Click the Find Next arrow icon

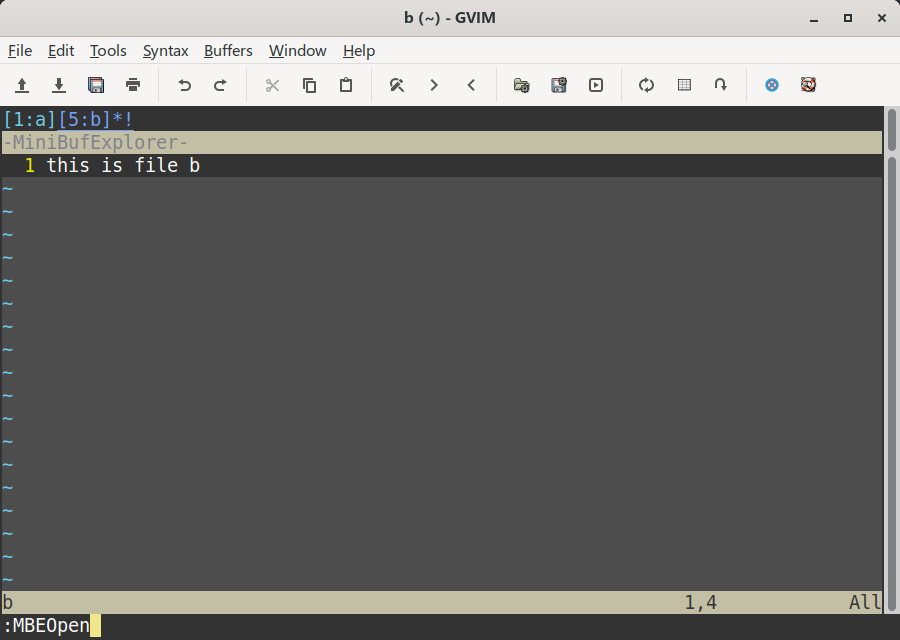click(434, 85)
